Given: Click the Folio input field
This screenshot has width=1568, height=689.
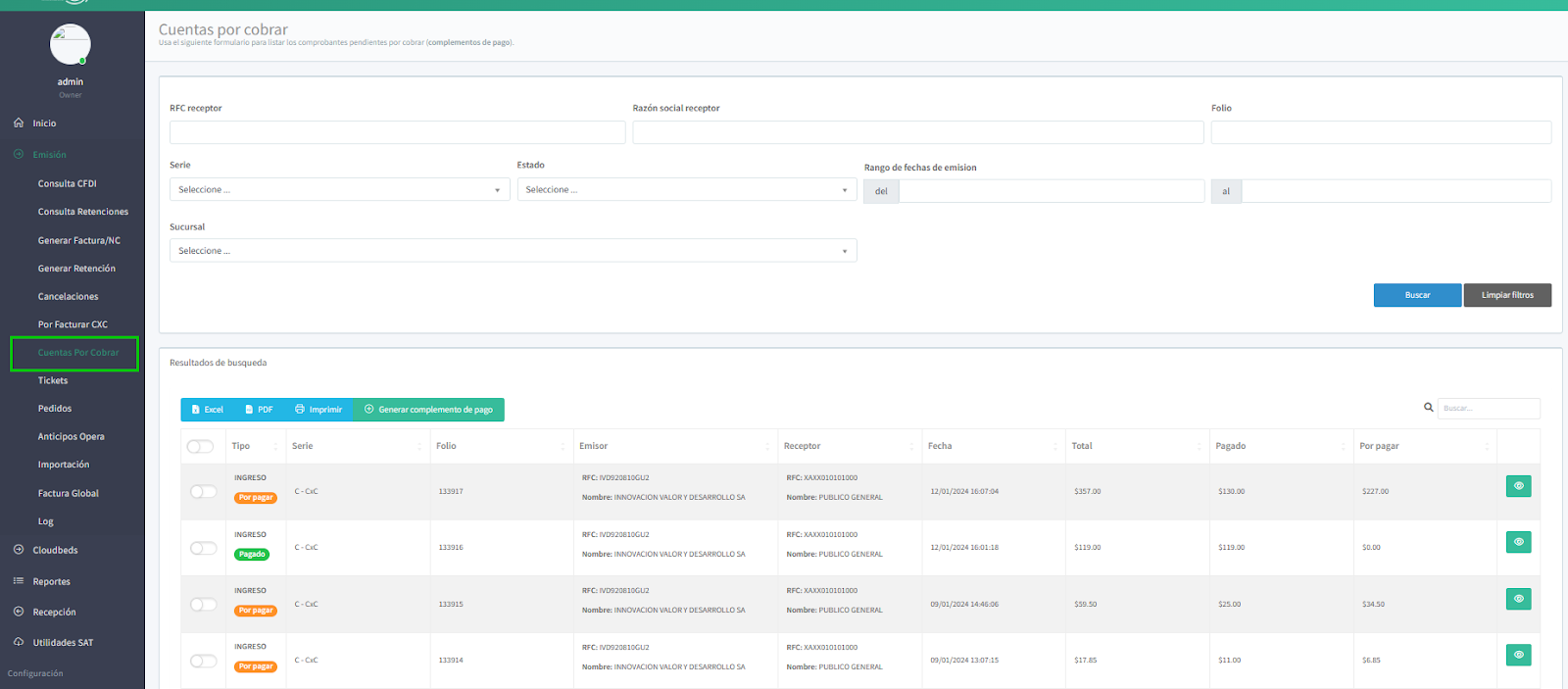Looking at the screenshot, I should click(1381, 132).
